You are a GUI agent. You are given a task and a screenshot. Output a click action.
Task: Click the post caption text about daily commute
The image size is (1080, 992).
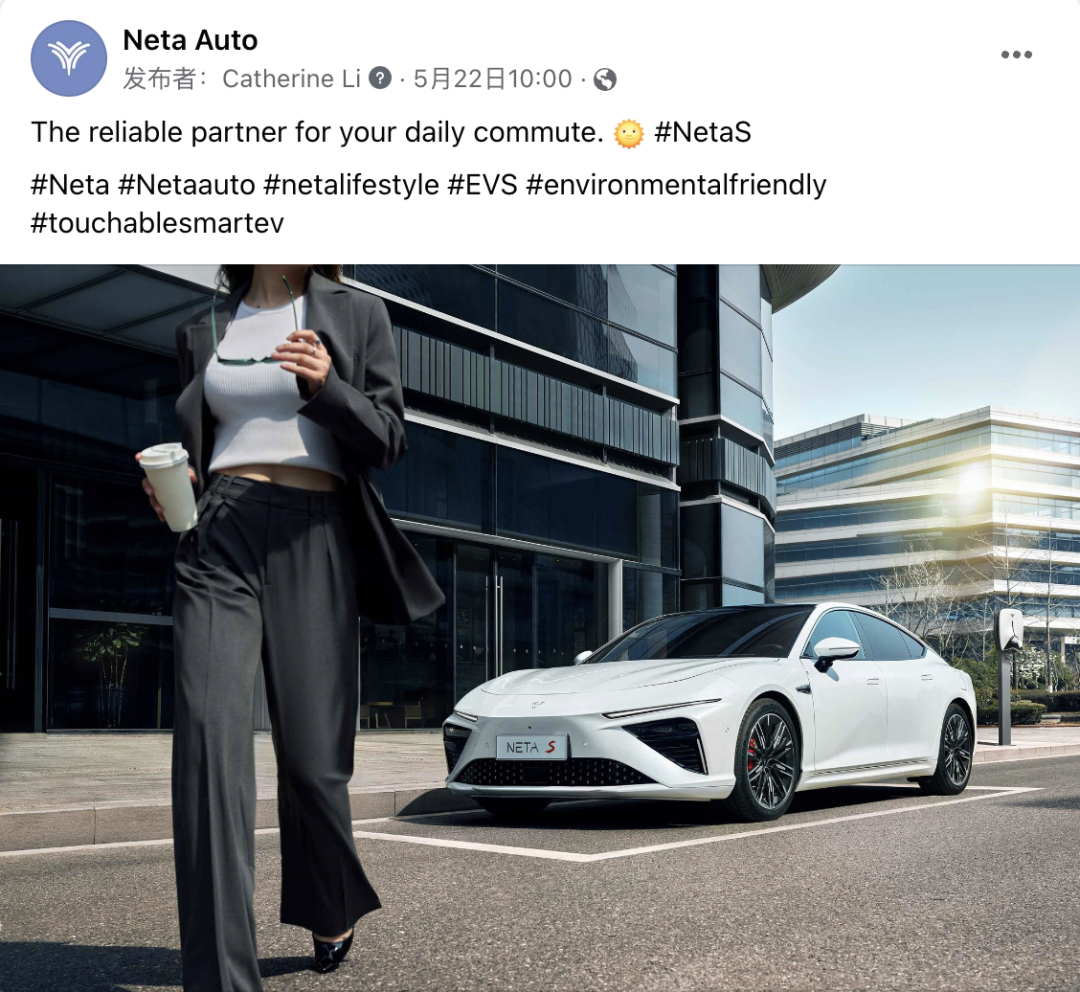coord(317,132)
